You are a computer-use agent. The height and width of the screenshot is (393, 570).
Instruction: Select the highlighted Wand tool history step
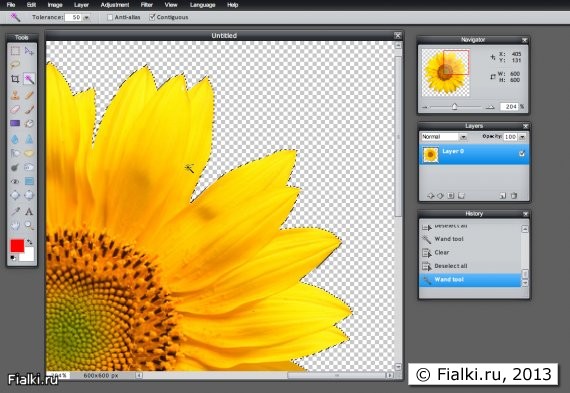click(x=470, y=280)
